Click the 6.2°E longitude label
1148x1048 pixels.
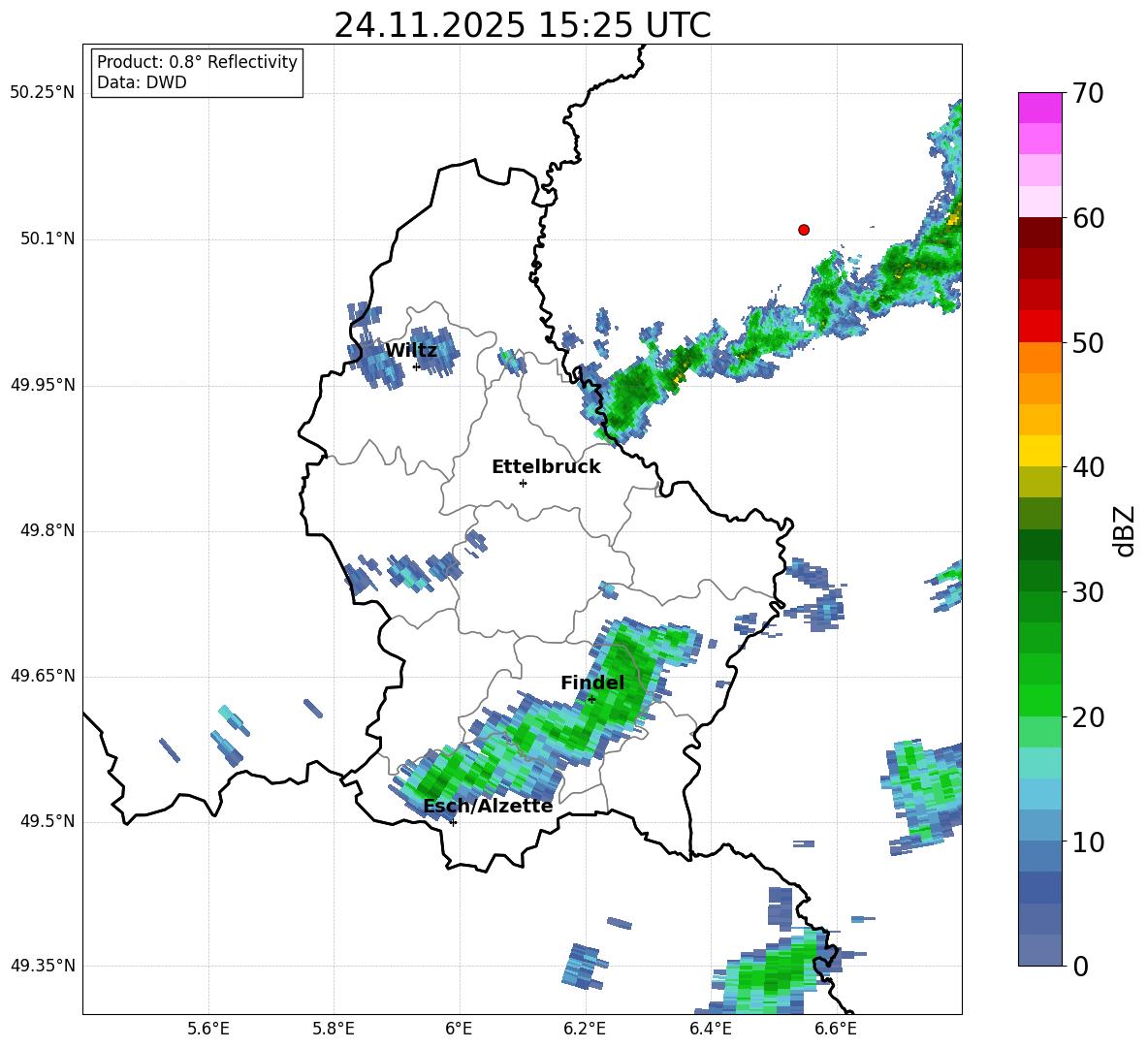585,1029
